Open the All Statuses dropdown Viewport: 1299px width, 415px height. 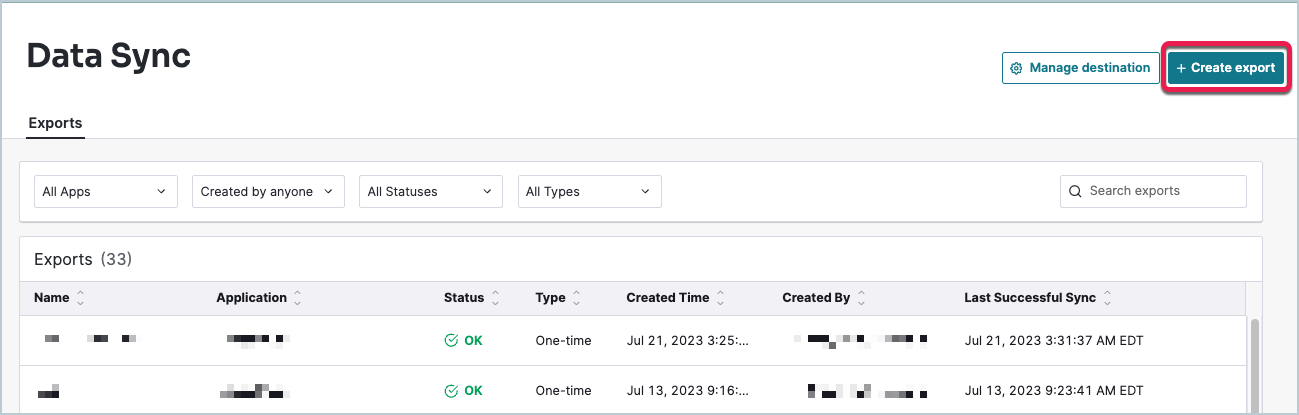[430, 191]
